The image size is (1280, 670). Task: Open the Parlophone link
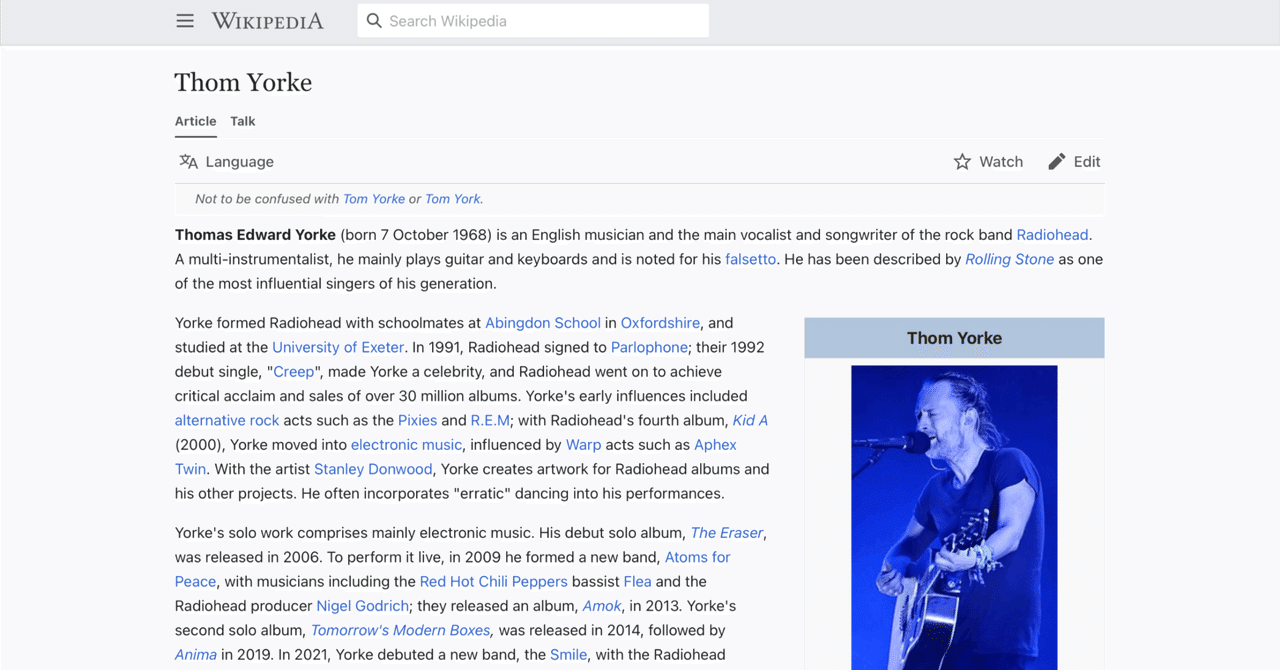pyautogui.click(x=650, y=347)
